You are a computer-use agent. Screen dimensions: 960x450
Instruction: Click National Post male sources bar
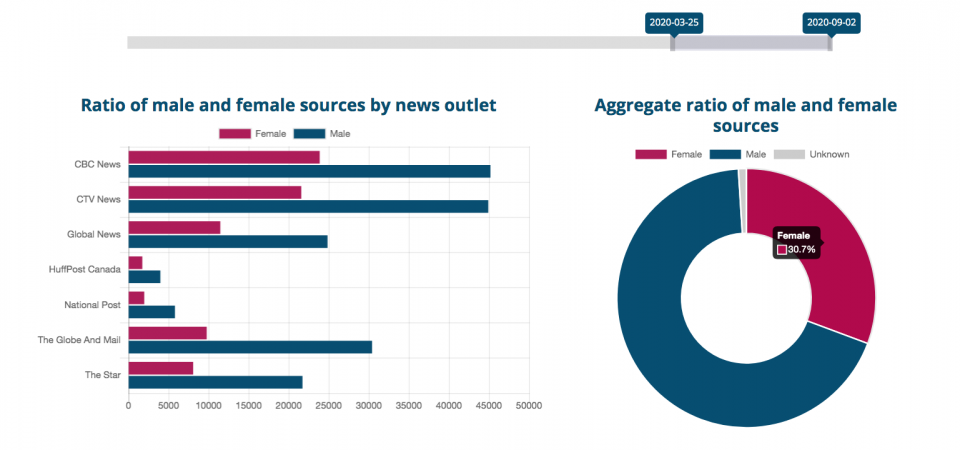[151, 312]
